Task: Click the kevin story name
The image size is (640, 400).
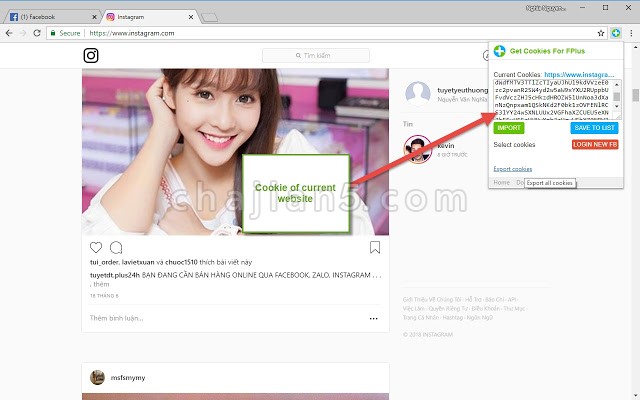Action: pyautogui.click(x=446, y=146)
